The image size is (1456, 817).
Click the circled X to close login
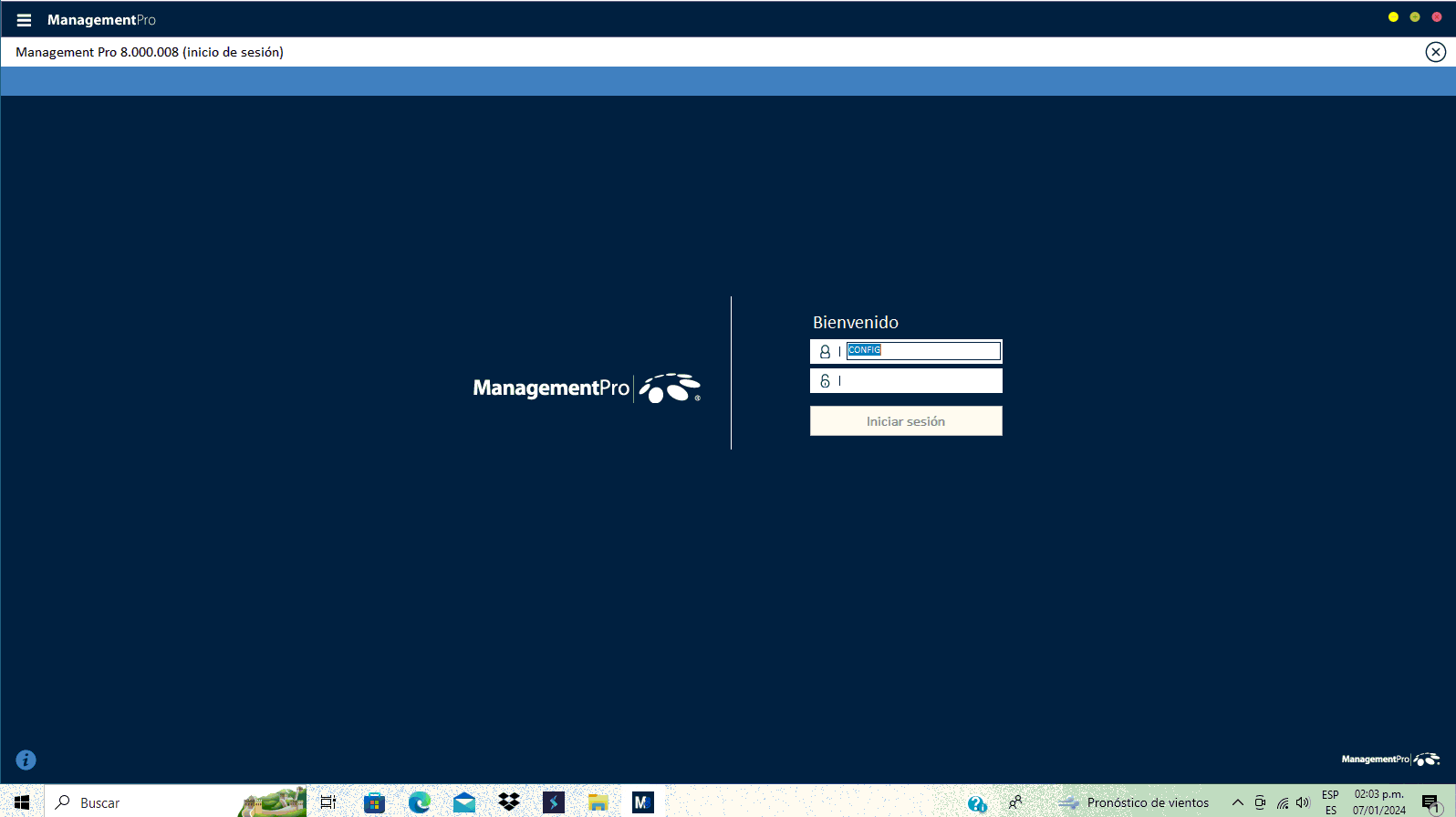(x=1435, y=52)
